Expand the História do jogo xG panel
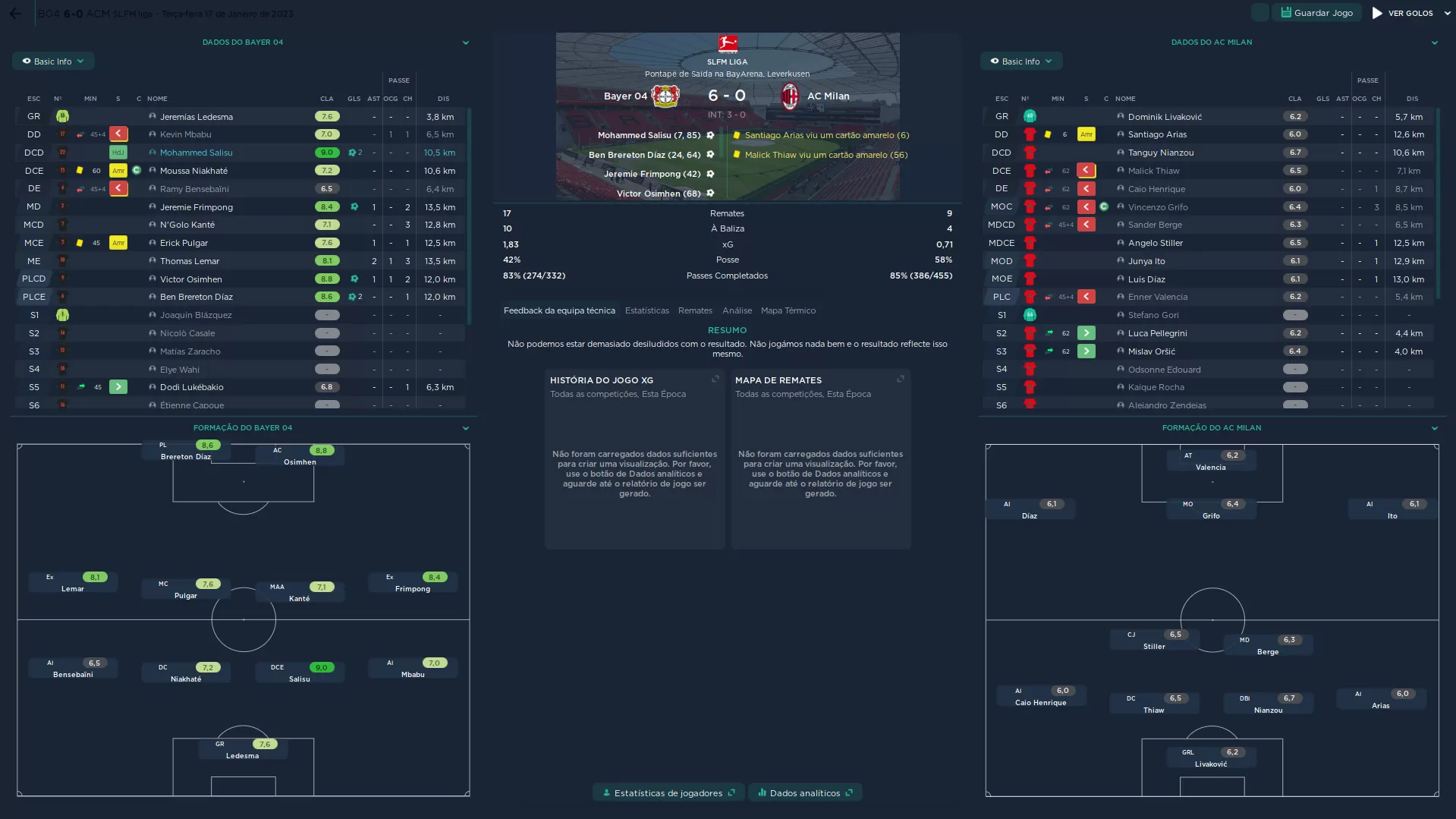This screenshot has height=819, width=1456. tap(715, 380)
